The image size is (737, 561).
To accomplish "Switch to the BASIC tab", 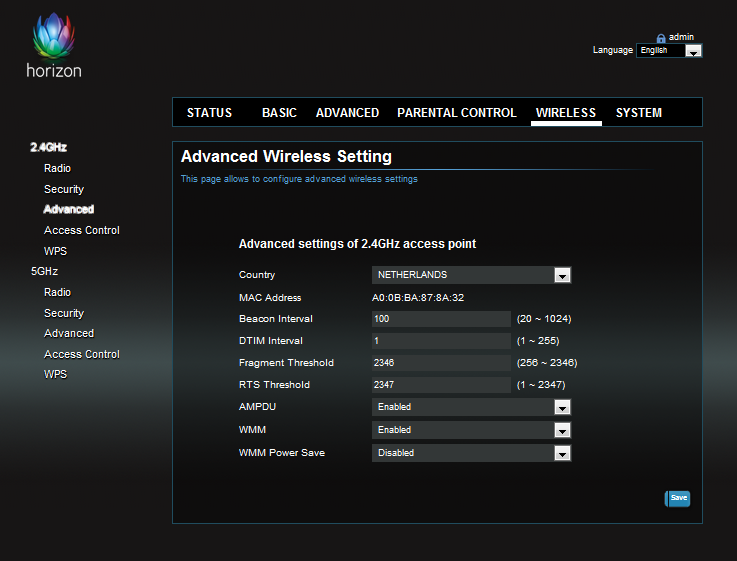I will (x=279, y=113).
